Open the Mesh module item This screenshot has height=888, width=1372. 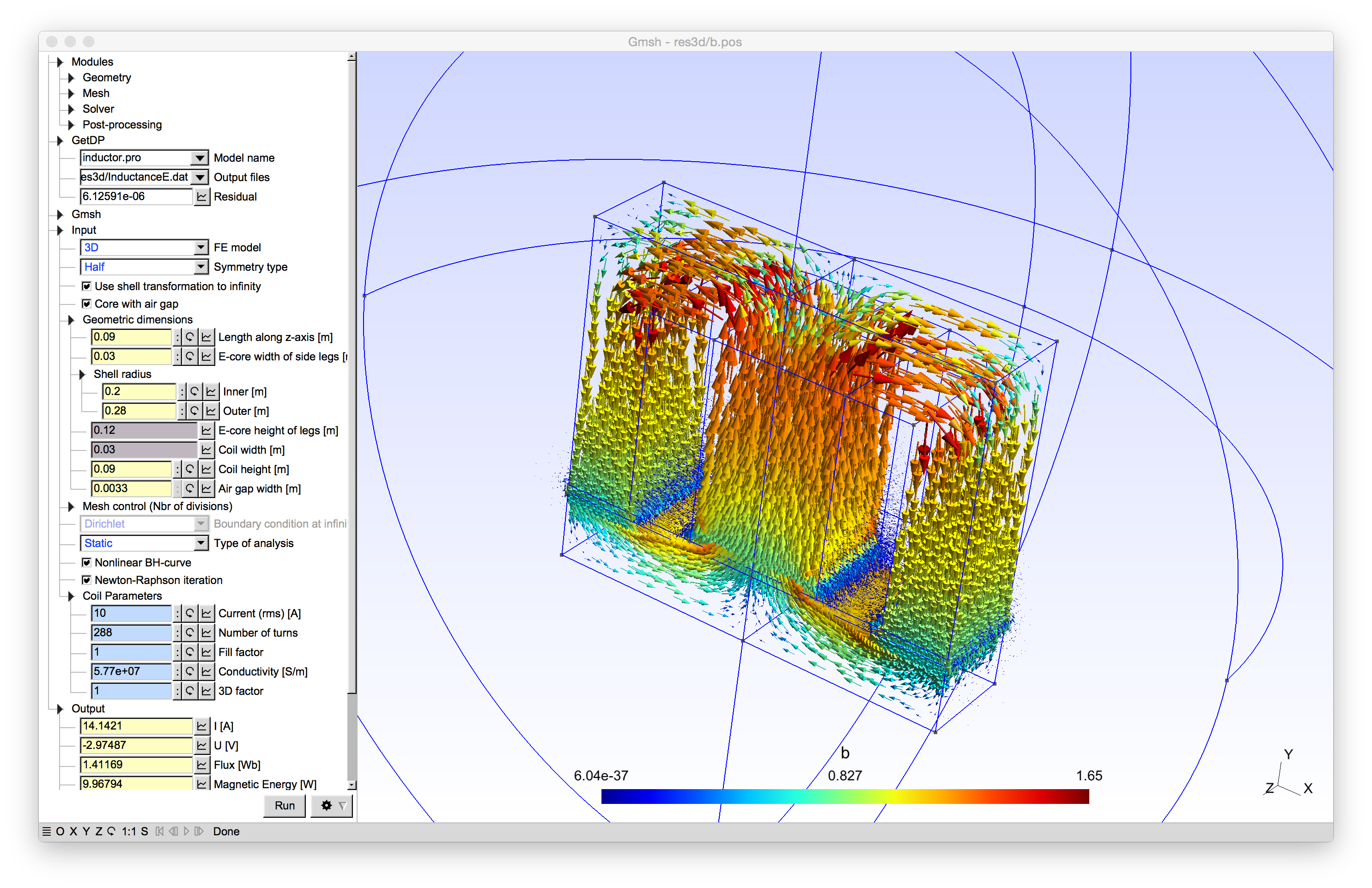(x=96, y=93)
